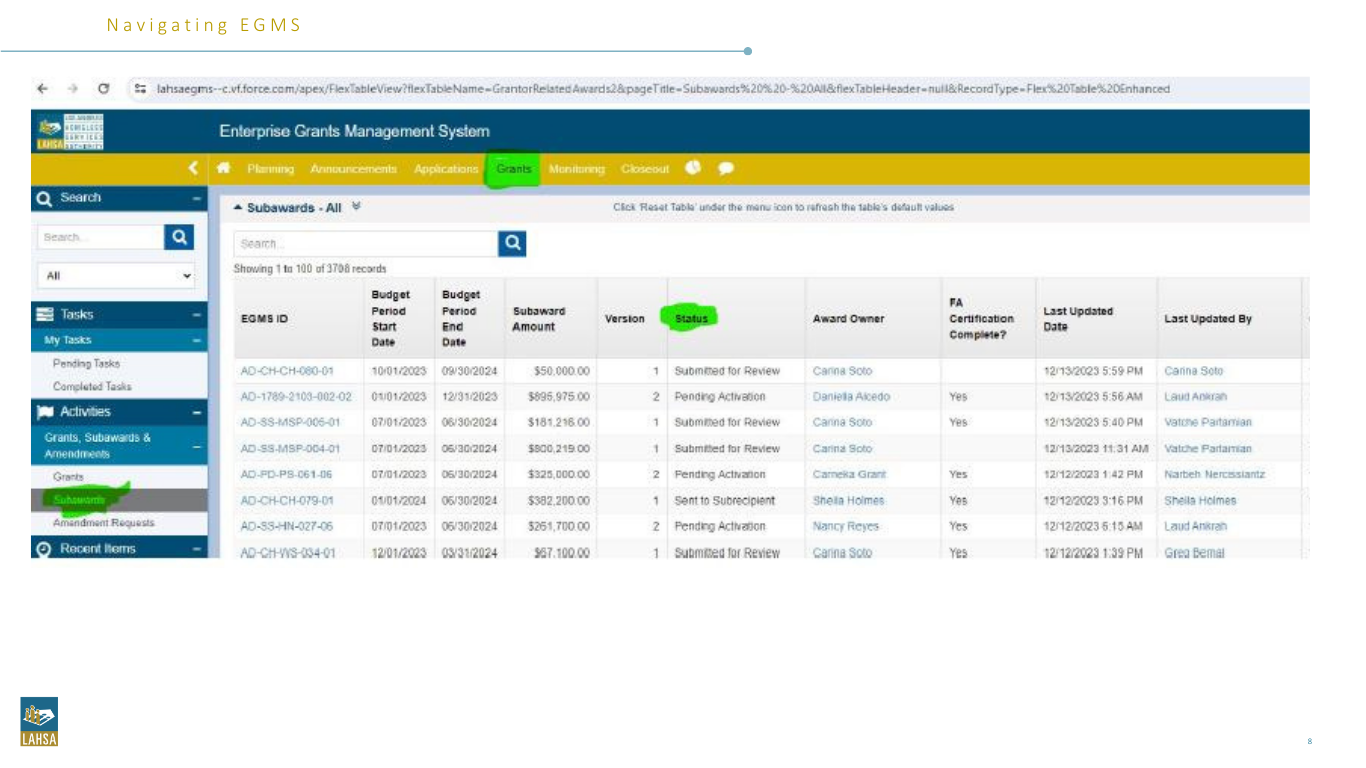Open last updated by Narbeh Nercissiantz
Viewport: 1366px width, 768px height.
pos(1214,474)
